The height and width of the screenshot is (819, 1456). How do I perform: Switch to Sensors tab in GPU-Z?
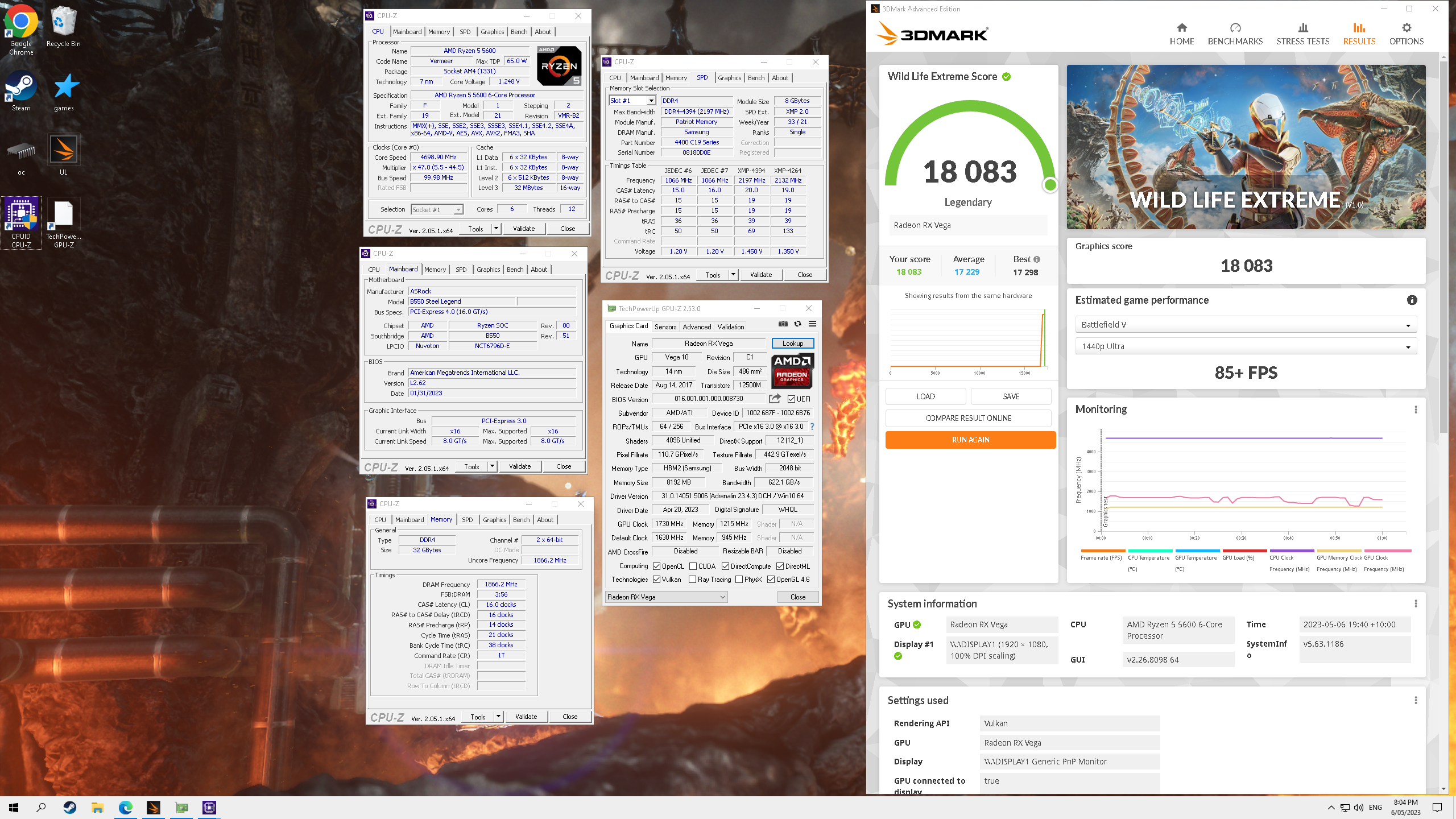(665, 327)
